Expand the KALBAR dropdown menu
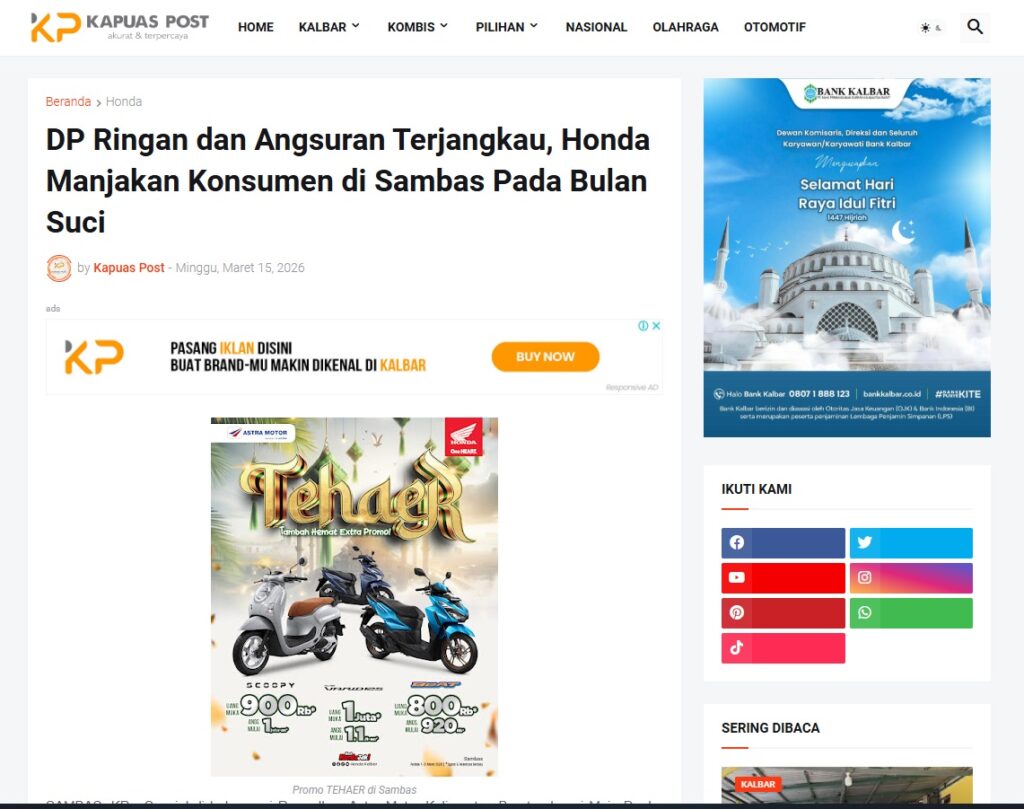The height and width of the screenshot is (809, 1024). point(329,27)
